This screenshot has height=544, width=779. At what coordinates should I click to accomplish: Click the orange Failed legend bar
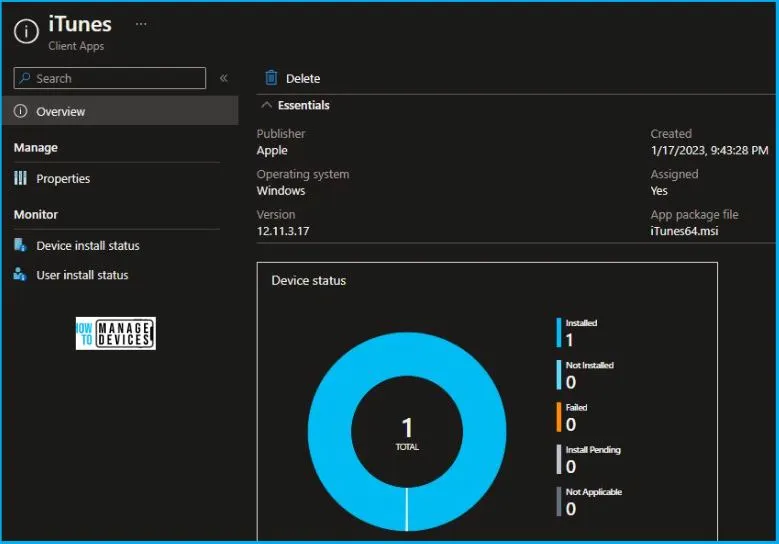[559, 417]
